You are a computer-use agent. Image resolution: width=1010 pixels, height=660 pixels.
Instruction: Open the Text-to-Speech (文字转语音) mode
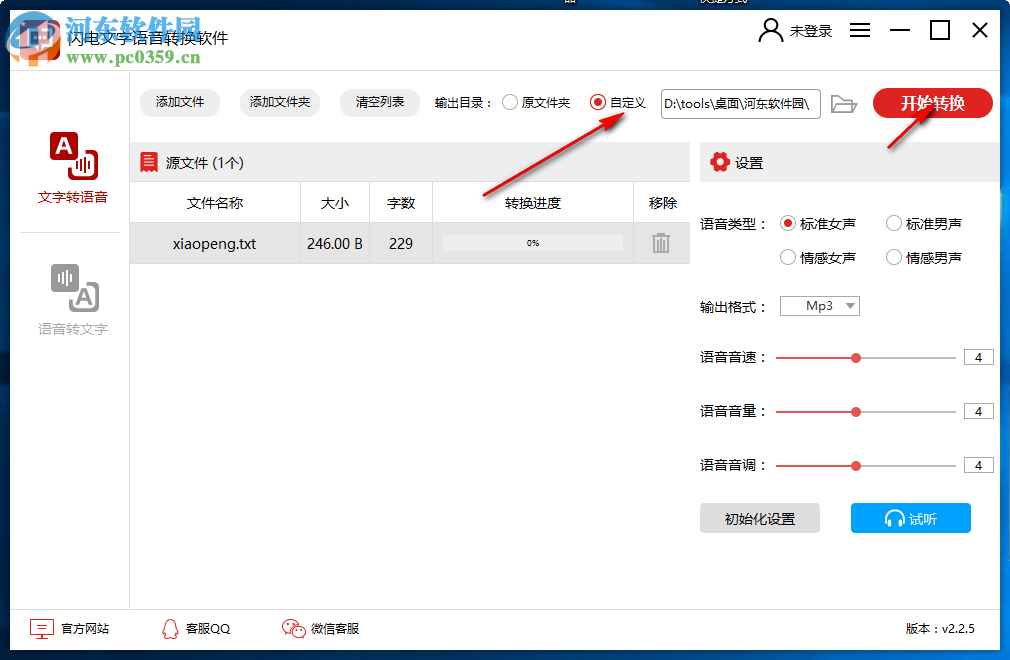click(73, 168)
